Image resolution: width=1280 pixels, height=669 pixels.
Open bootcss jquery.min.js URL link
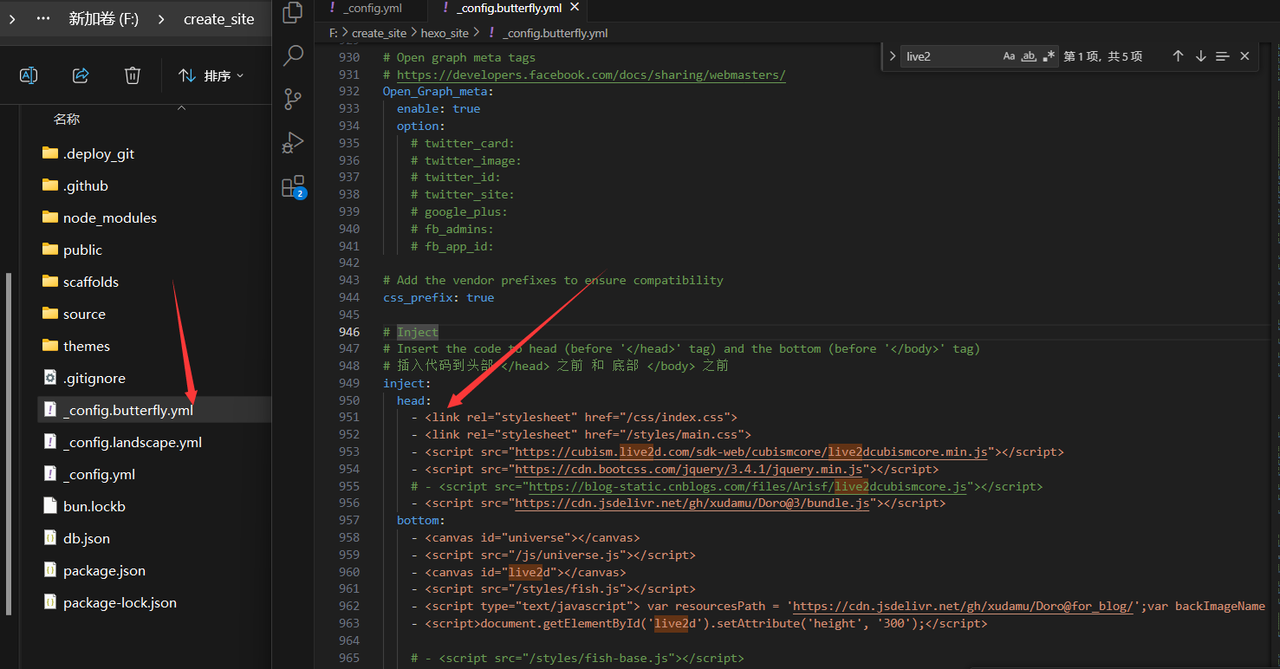click(x=689, y=469)
